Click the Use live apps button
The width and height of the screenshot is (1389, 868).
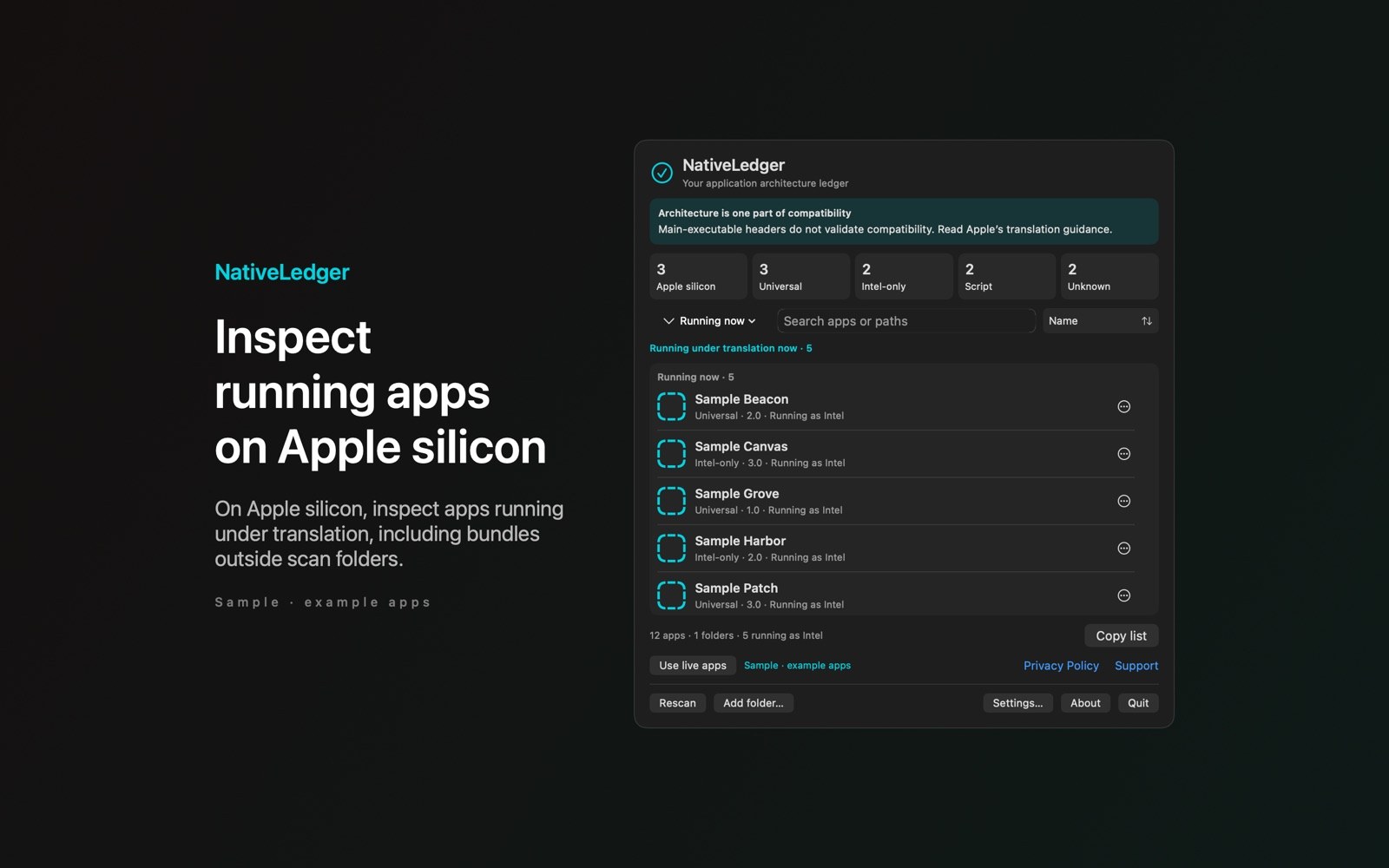point(693,666)
